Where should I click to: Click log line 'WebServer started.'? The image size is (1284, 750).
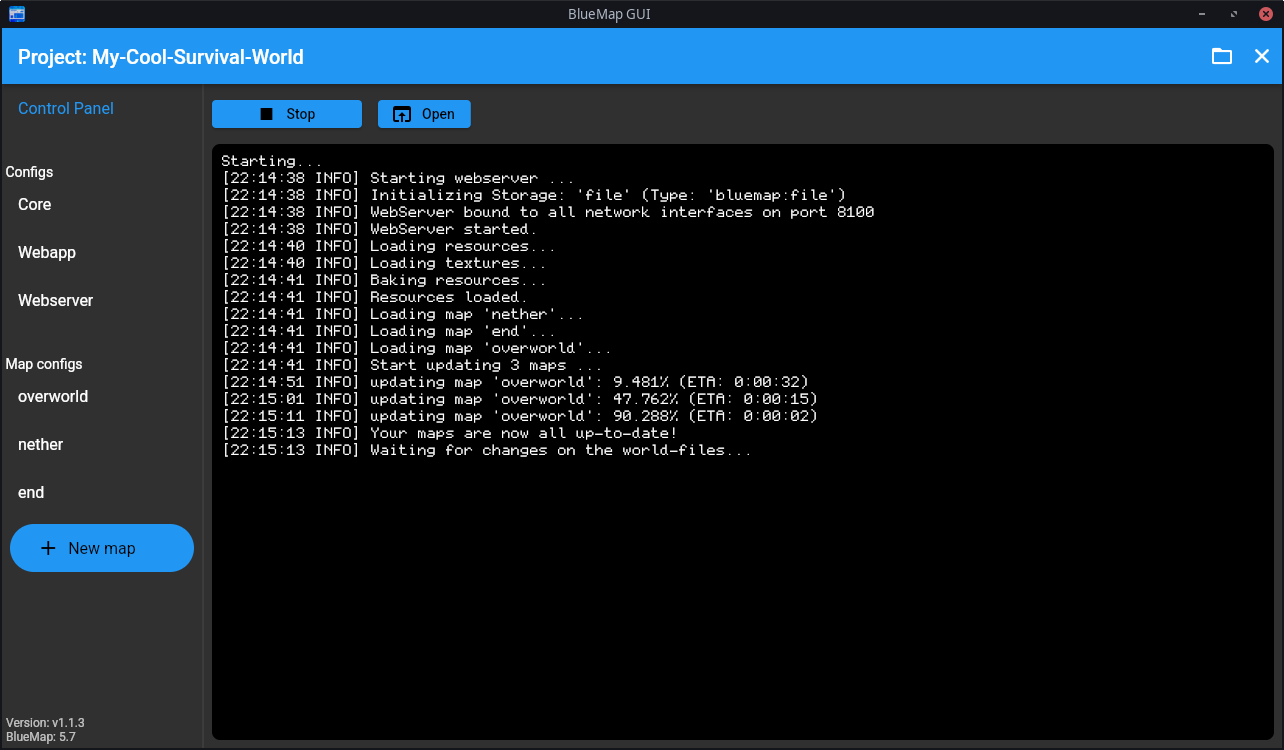pyautogui.click(x=379, y=229)
